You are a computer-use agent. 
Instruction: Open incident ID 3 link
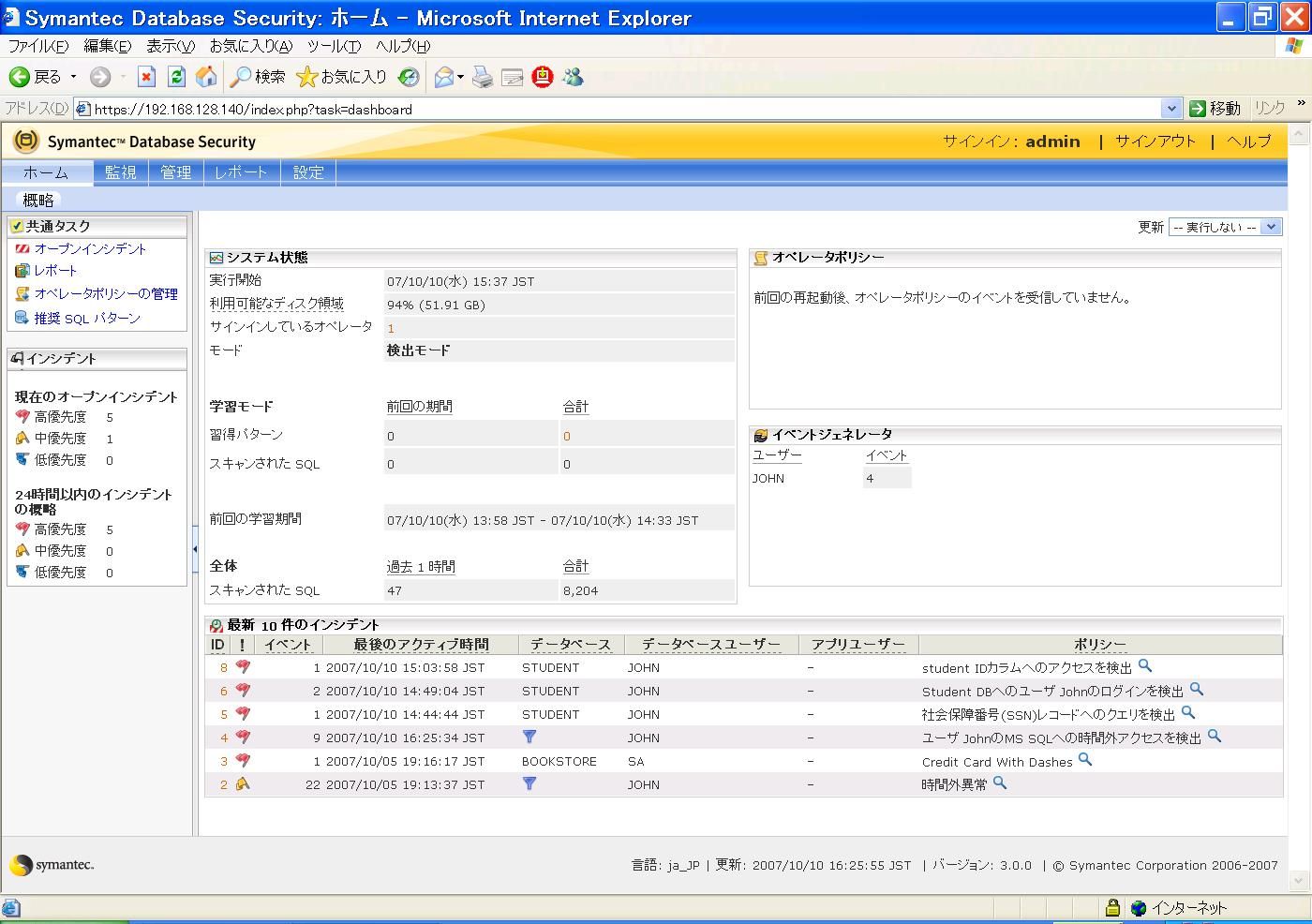click(x=224, y=761)
